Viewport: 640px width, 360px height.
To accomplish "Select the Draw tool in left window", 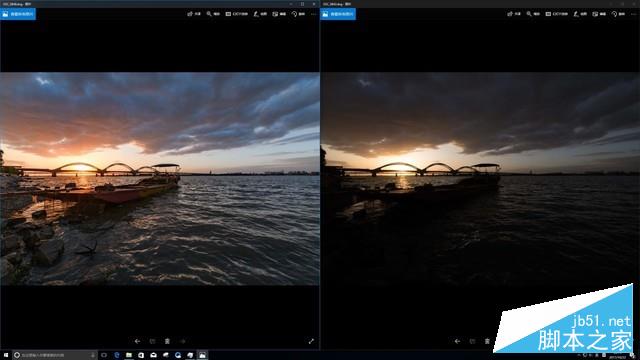I will pyautogui.click(x=260, y=14).
